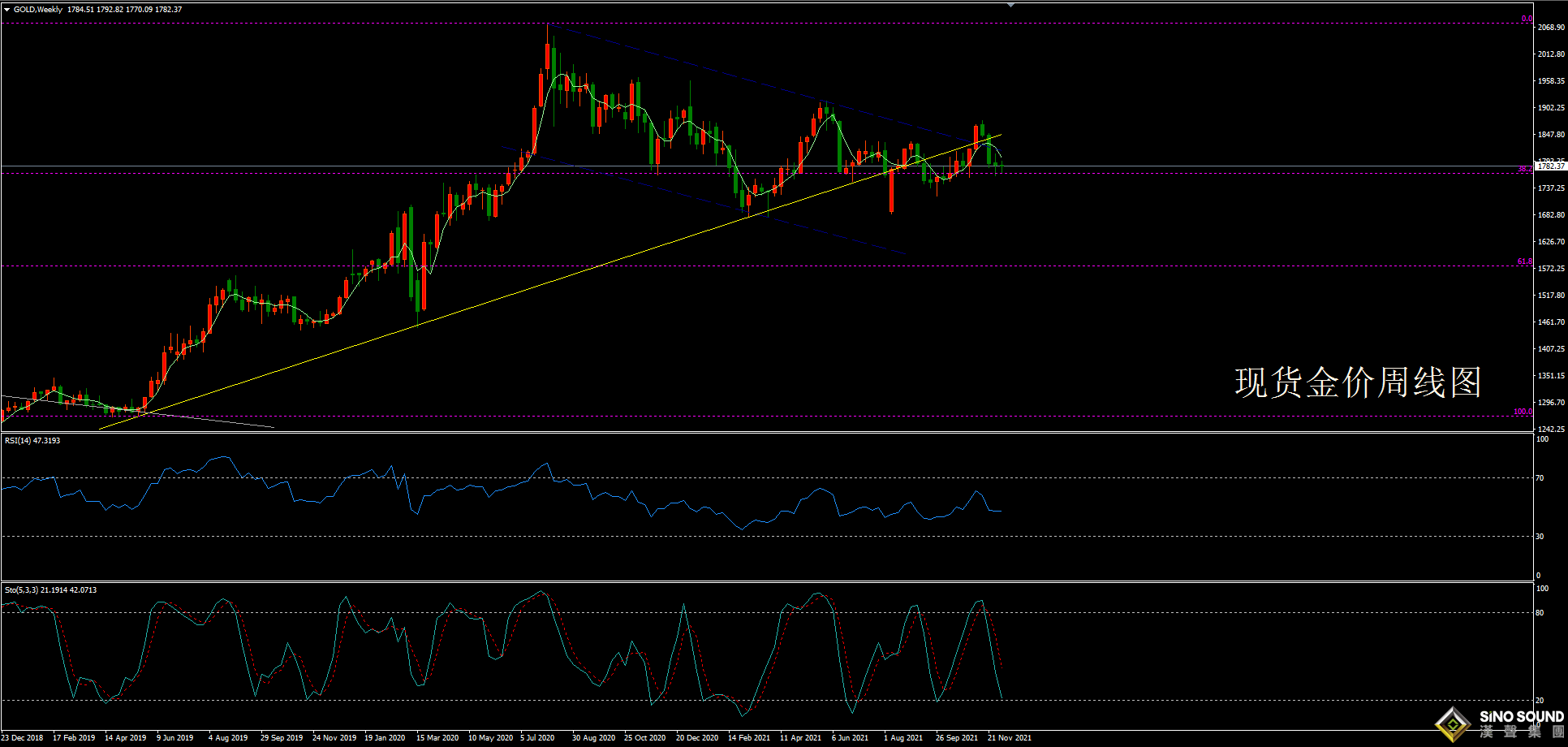
Task: Click the 9 Jun 2019 date label
Action: click(x=175, y=738)
